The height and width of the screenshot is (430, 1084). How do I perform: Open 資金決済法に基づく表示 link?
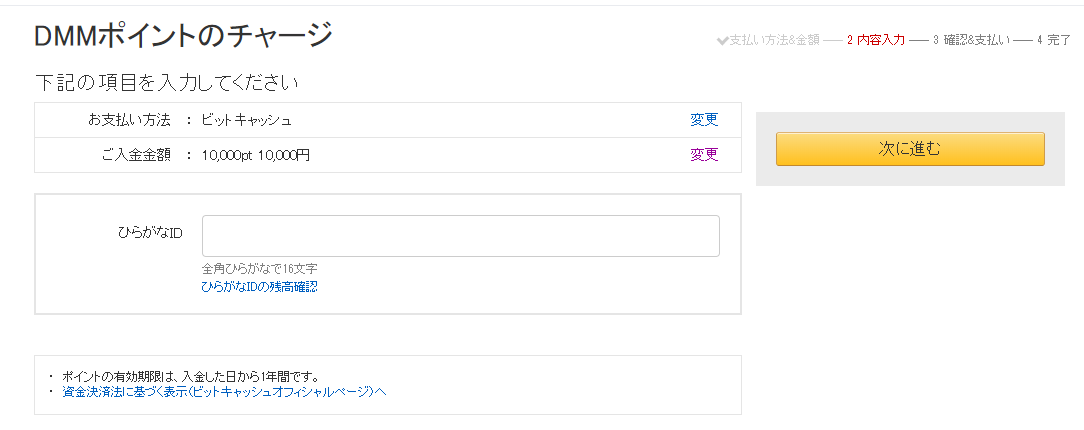(223, 392)
